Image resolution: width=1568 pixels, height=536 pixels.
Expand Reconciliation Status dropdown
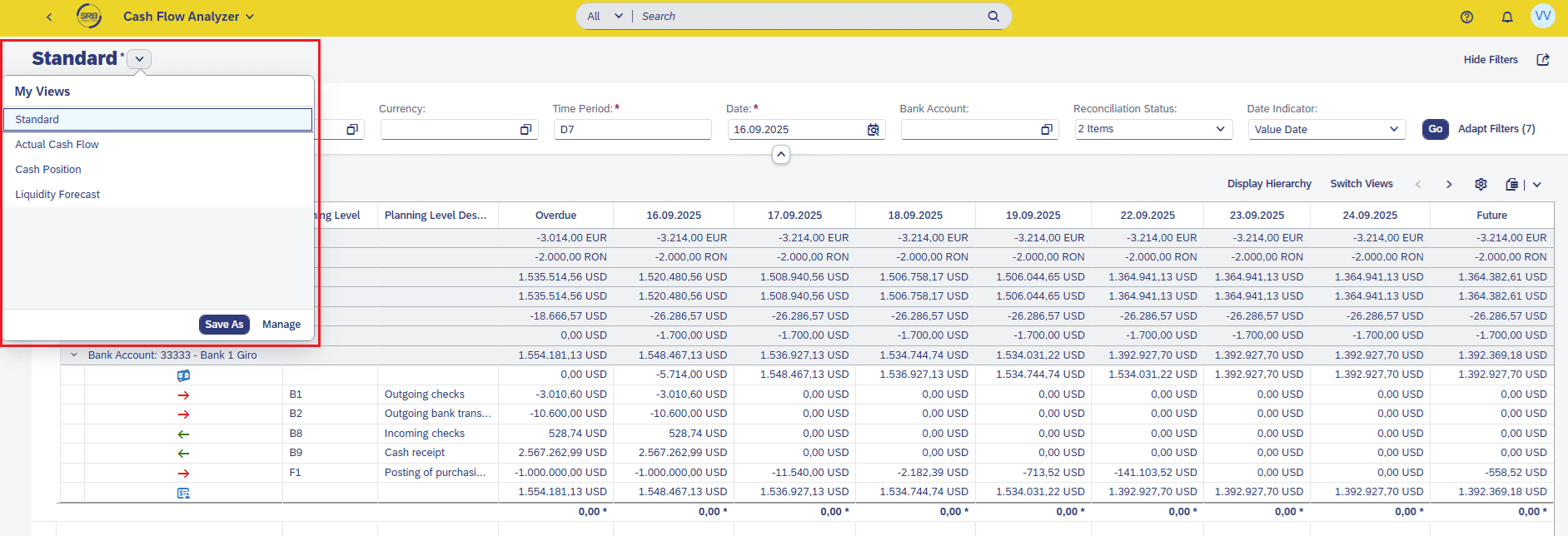click(x=1219, y=129)
